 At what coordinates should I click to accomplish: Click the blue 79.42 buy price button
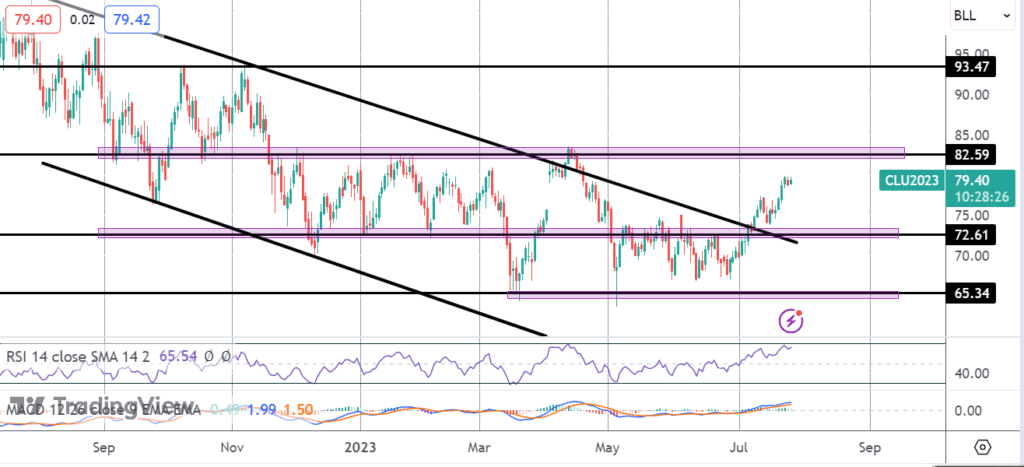132,18
